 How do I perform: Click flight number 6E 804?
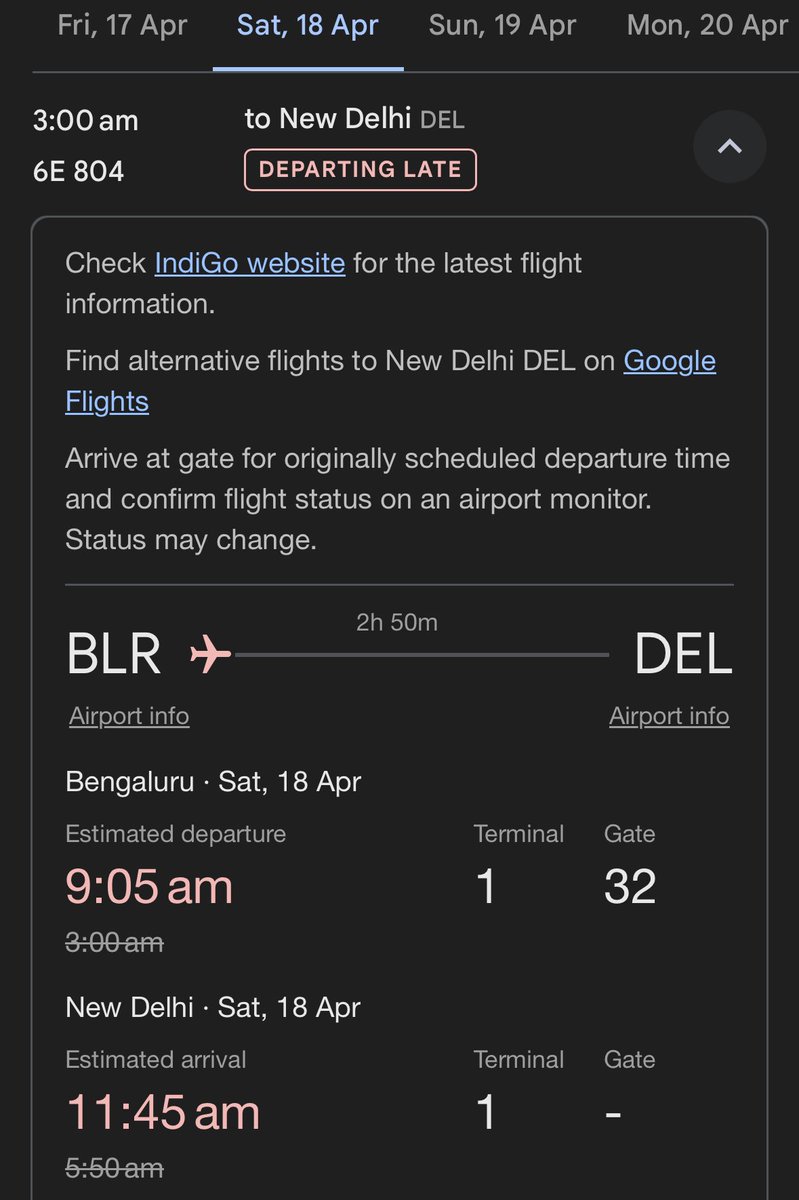click(x=79, y=171)
